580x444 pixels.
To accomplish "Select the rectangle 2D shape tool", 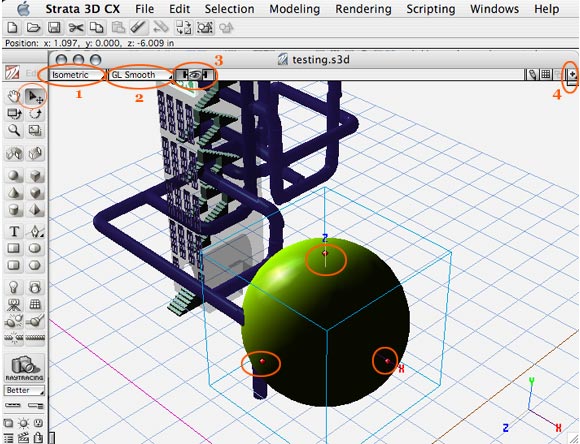I will [x=14, y=248].
